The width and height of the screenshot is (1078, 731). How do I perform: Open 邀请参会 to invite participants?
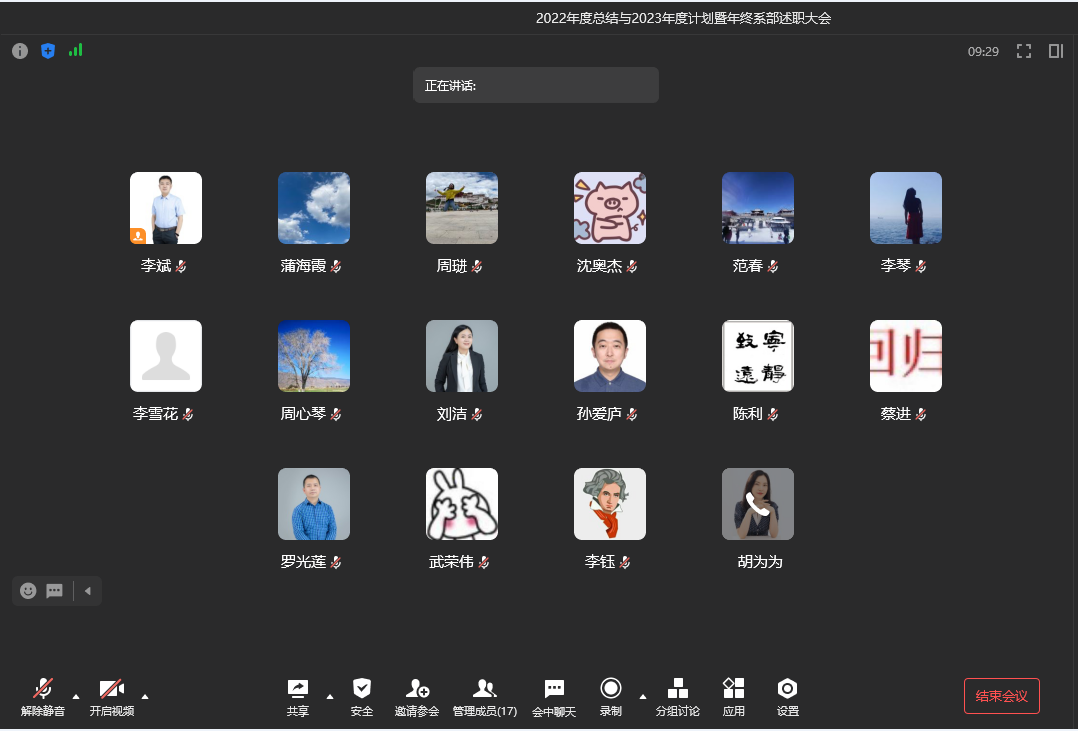[x=417, y=696]
